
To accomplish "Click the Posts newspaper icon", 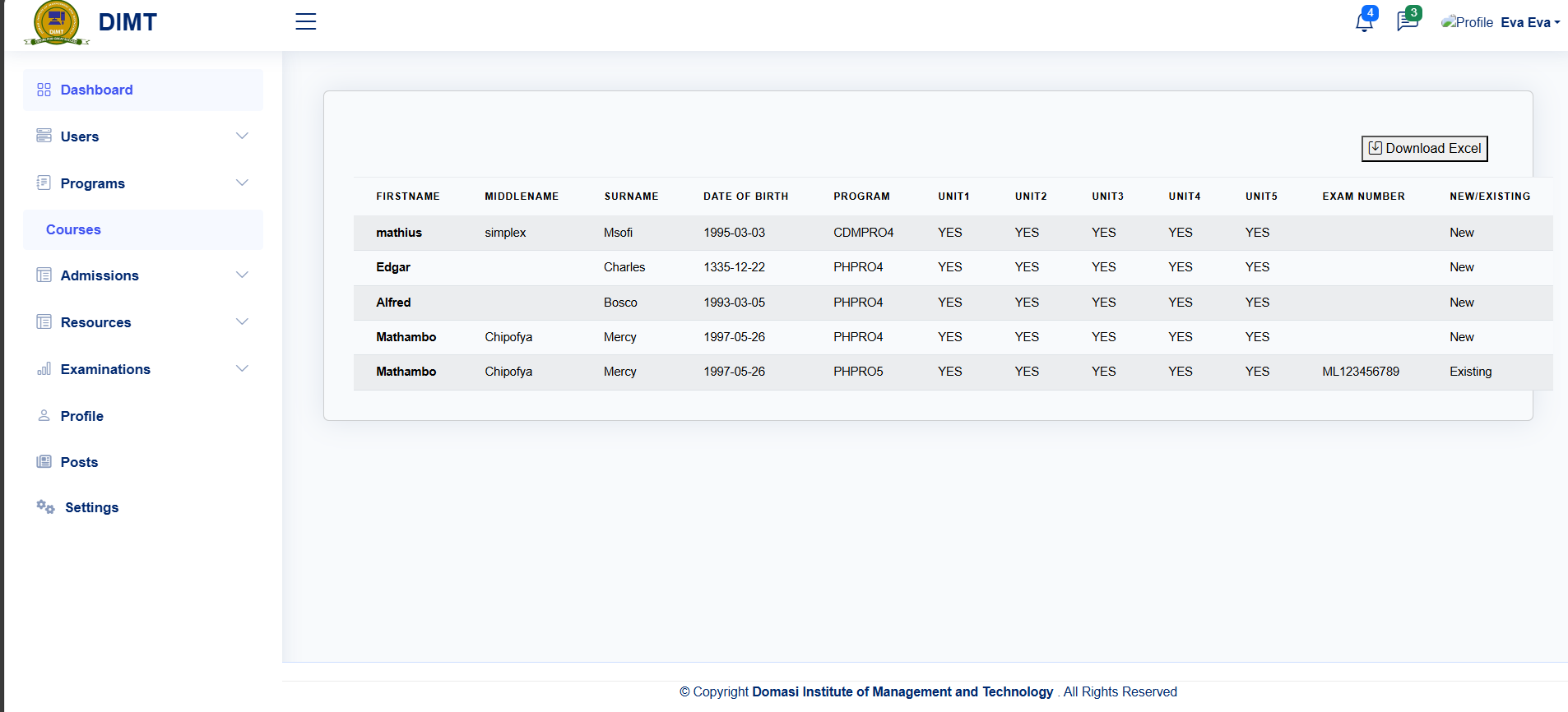I will pyautogui.click(x=44, y=461).
